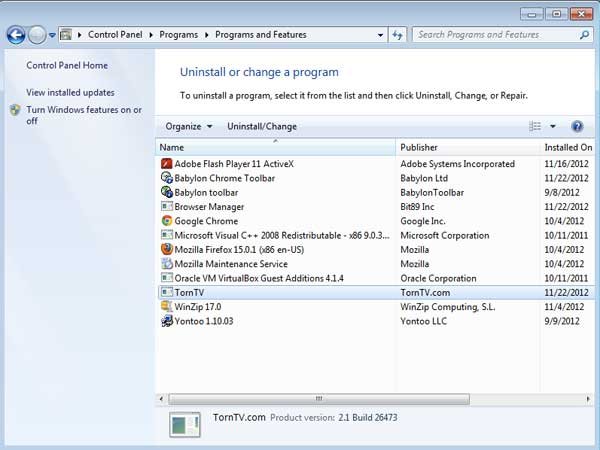The image size is (600, 450).
Task: Click the WinZip 17.0 icon
Action: coord(166,307)
